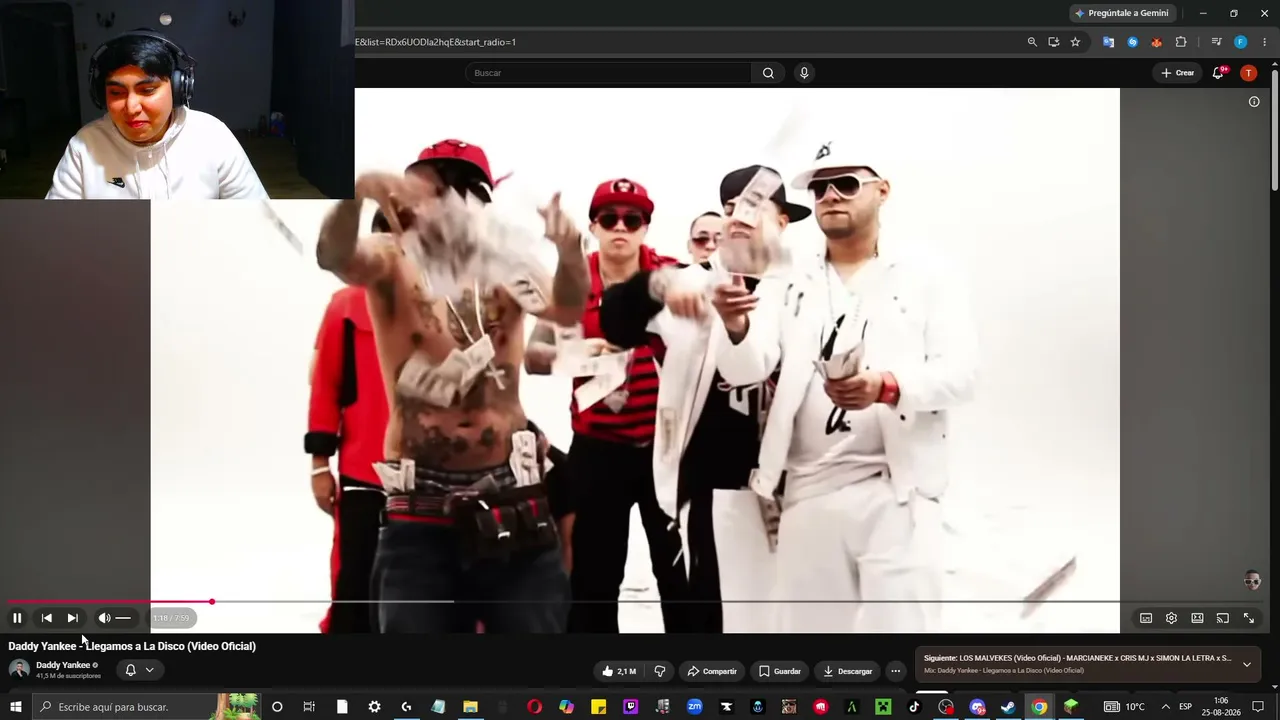Image resolution: width=1280 pixels, height=720 pixels.
Task: Like the video with 2,1 M likes
Action: pyautogui.click(x=619, y=671)
